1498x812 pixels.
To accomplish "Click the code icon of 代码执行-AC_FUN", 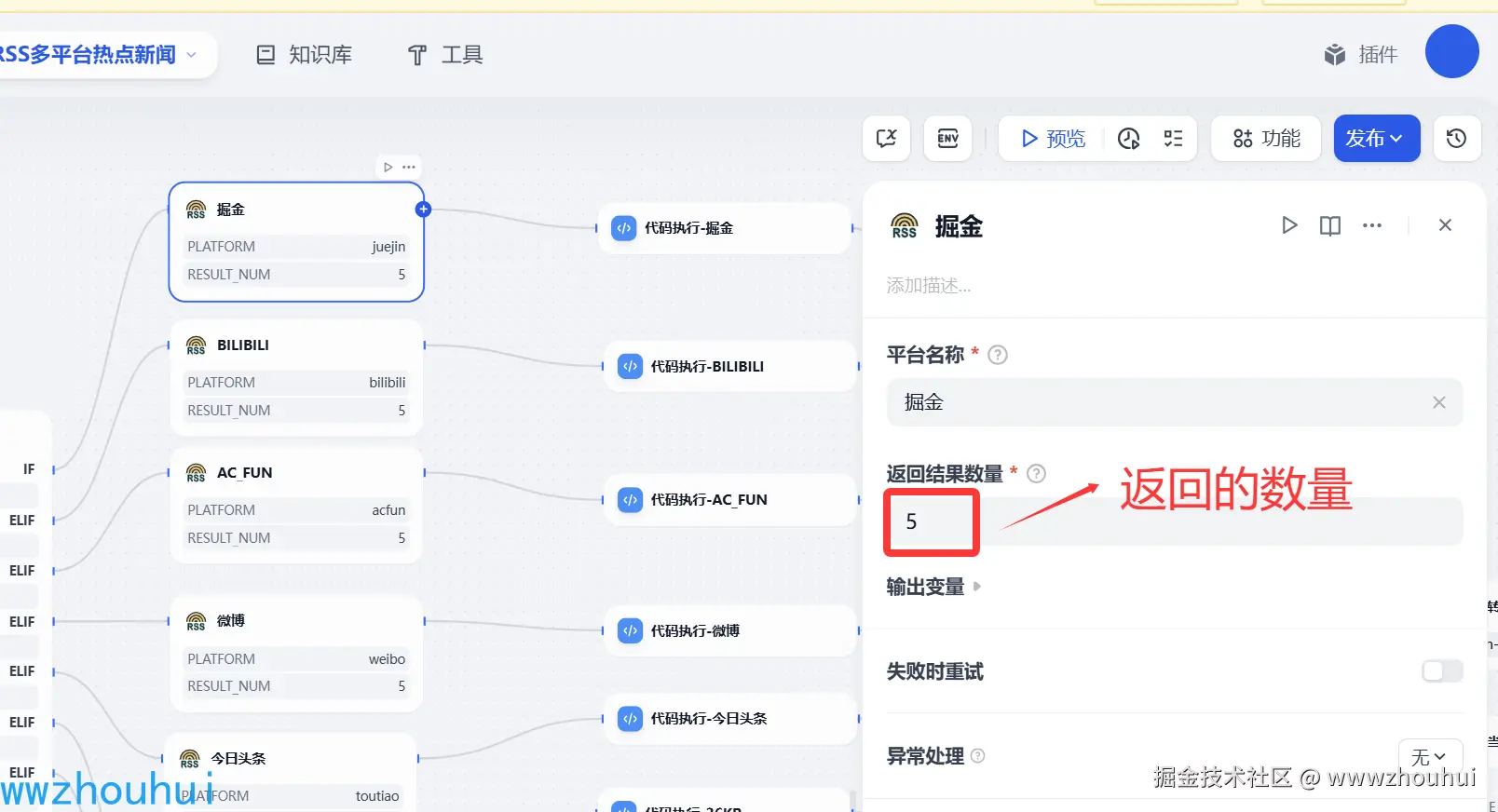I will click(631, 500).
